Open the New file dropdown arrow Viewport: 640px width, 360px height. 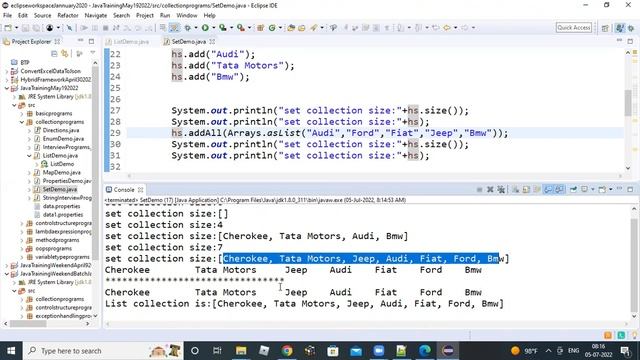point(16,28)
